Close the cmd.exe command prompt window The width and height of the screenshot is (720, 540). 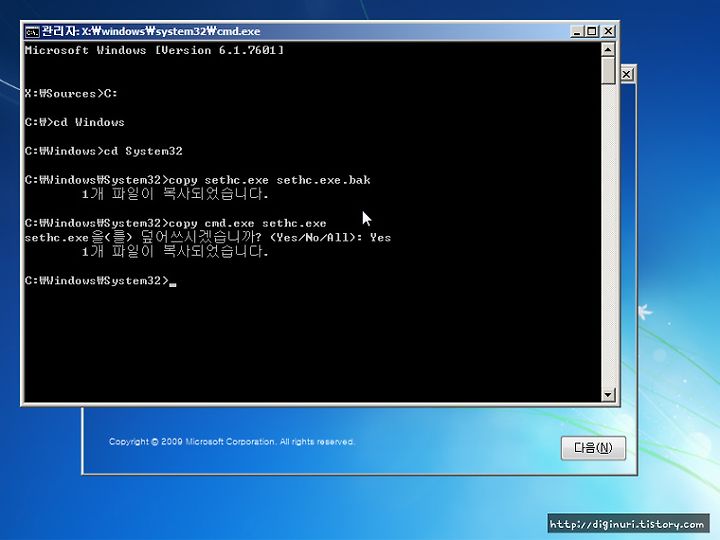pyautogui.click(x=608, y=31)
